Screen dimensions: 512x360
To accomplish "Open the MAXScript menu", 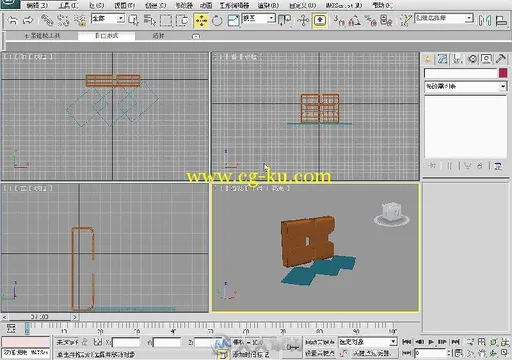I will (344, 6).
